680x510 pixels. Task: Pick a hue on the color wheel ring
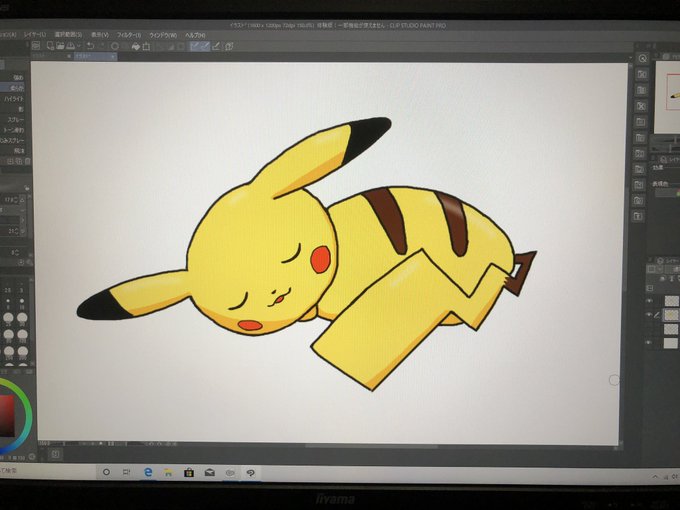coord(27,416)
